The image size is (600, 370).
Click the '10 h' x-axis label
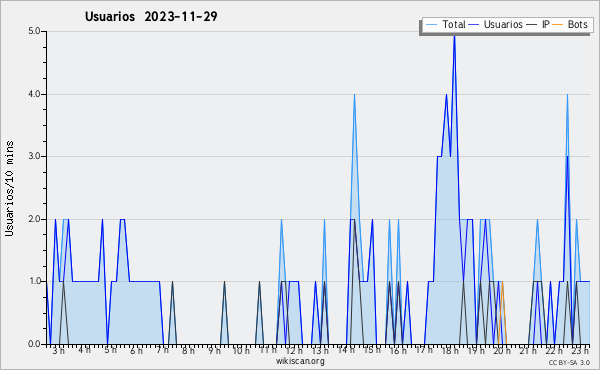tap(241, 350)
